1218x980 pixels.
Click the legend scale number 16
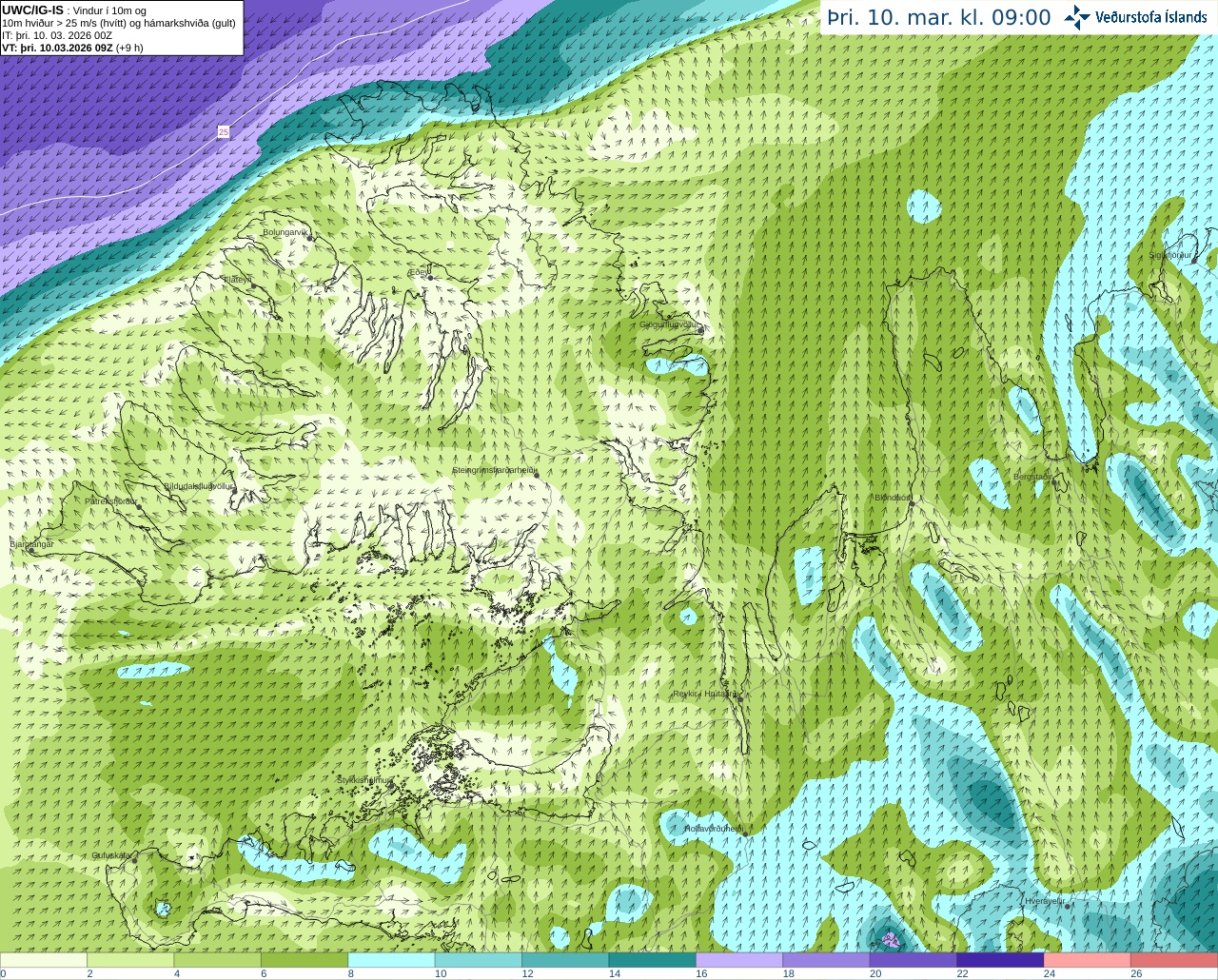[701, 973]
